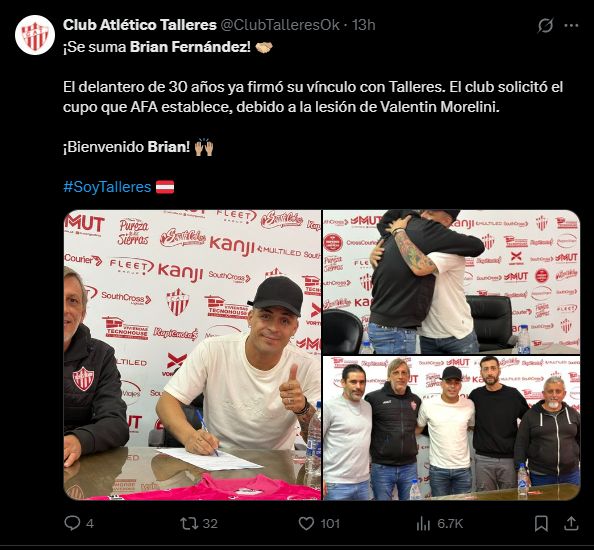Click the like count 101
This screenshot has height=550, width=594.
tap(330, 523)
